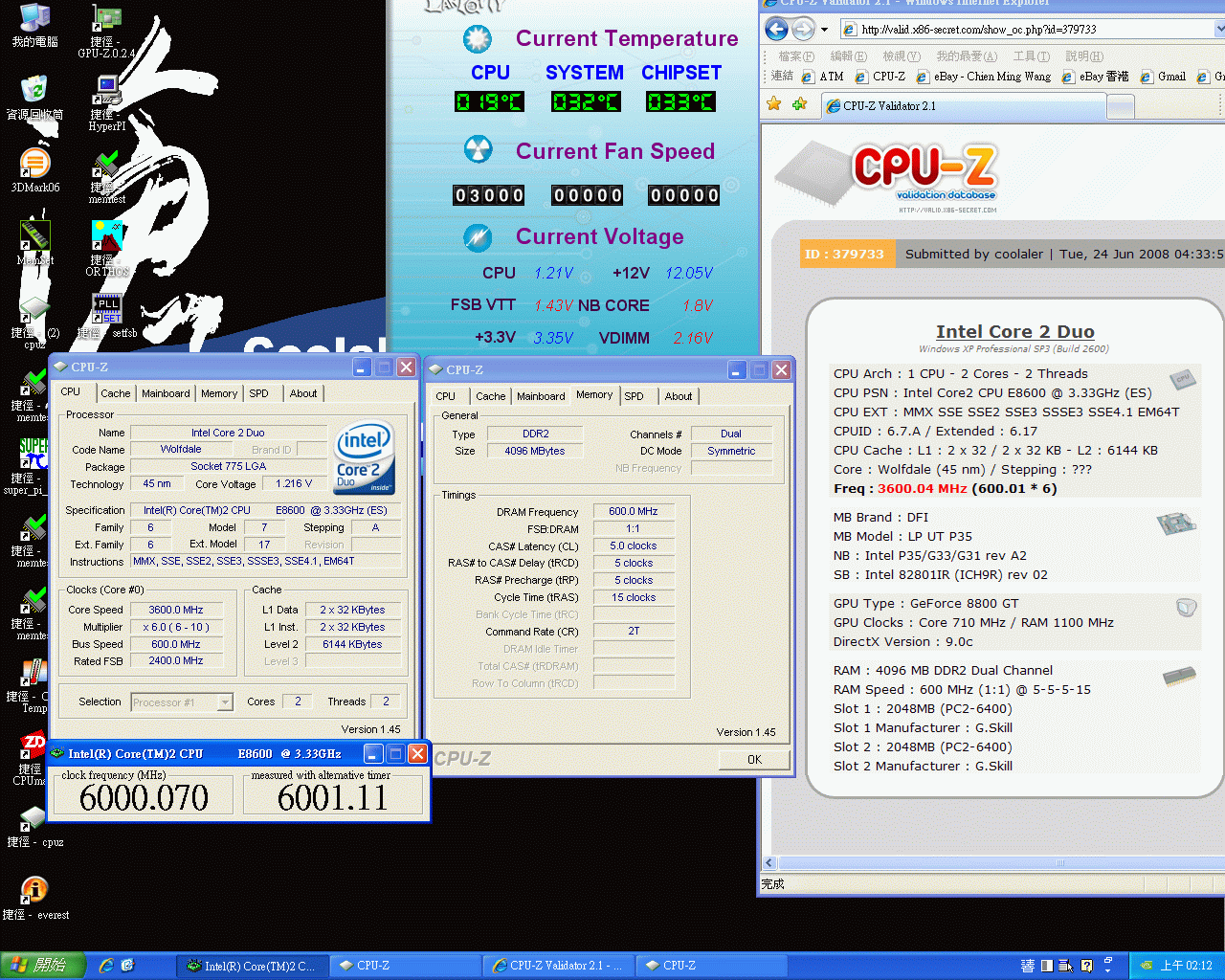Click the Favorites star icon in IE
The height and width of the screenshot is (980, 1225).
coord(773,104)
